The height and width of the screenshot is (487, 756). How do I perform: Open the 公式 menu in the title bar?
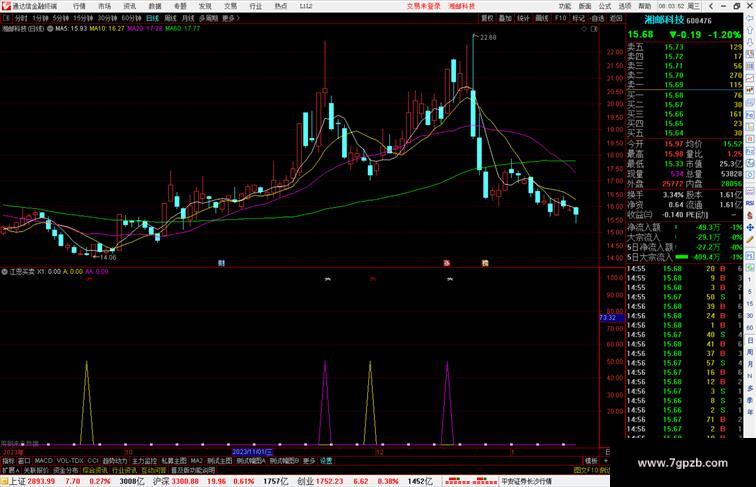pos(605,6)
